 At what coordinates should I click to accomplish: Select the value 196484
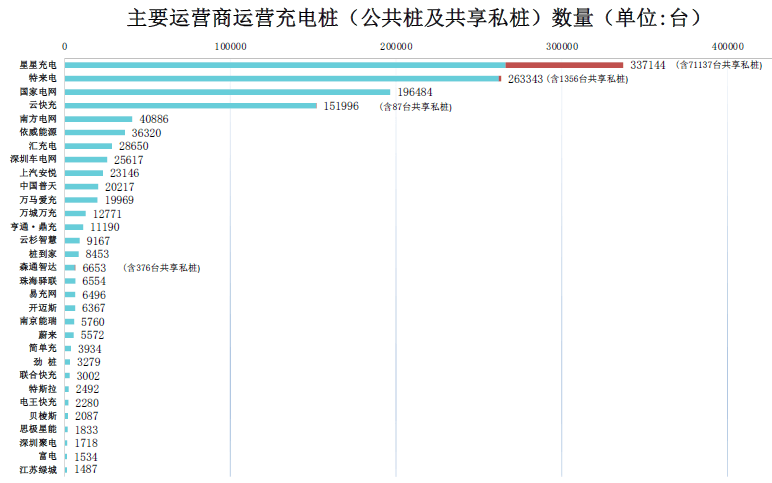pos(415,92)
